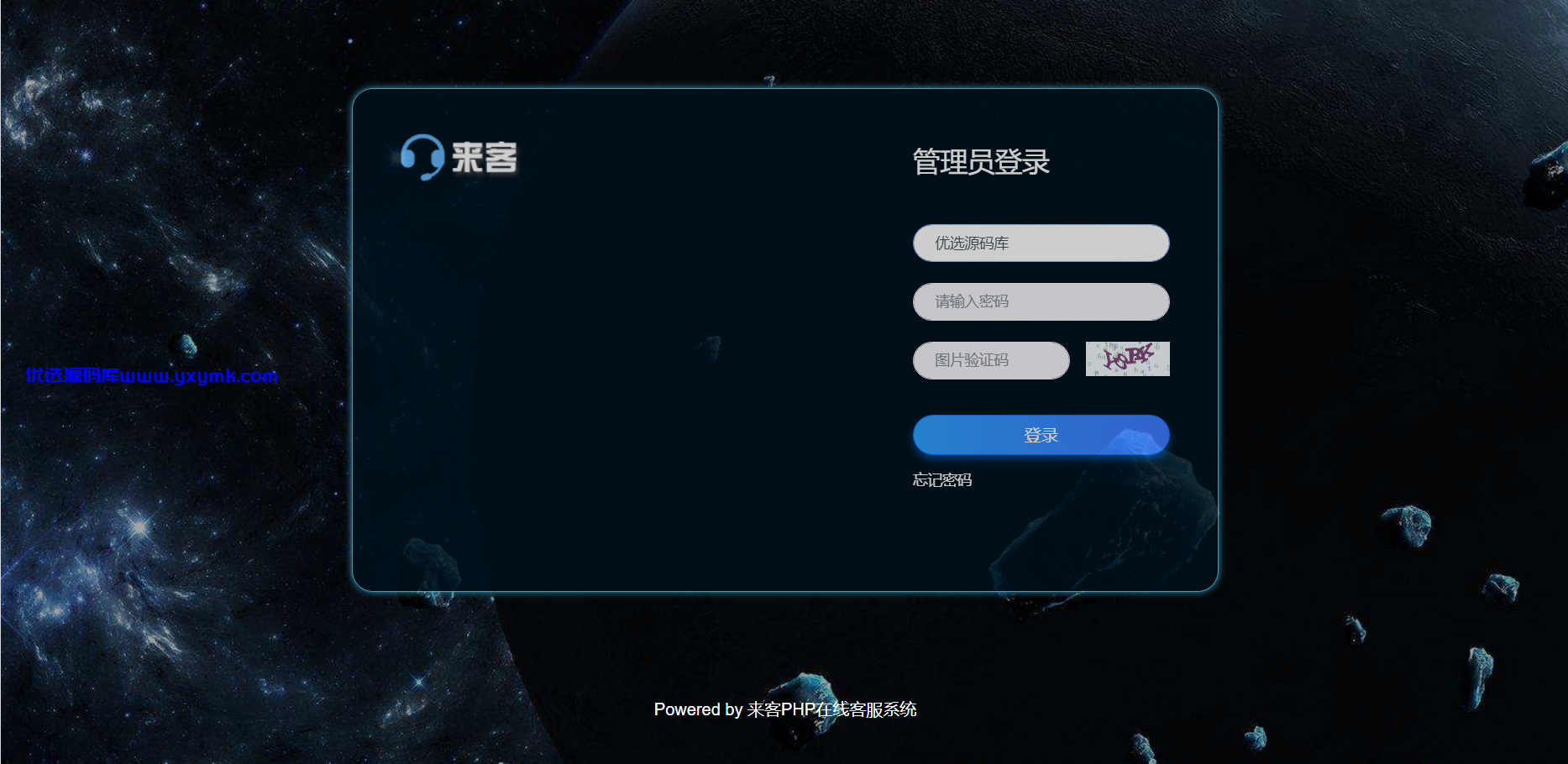Select the 图片验证码 captcha input
Image resolution: width=1568 pixels, height=764 pixels.
tap(991, 360)
